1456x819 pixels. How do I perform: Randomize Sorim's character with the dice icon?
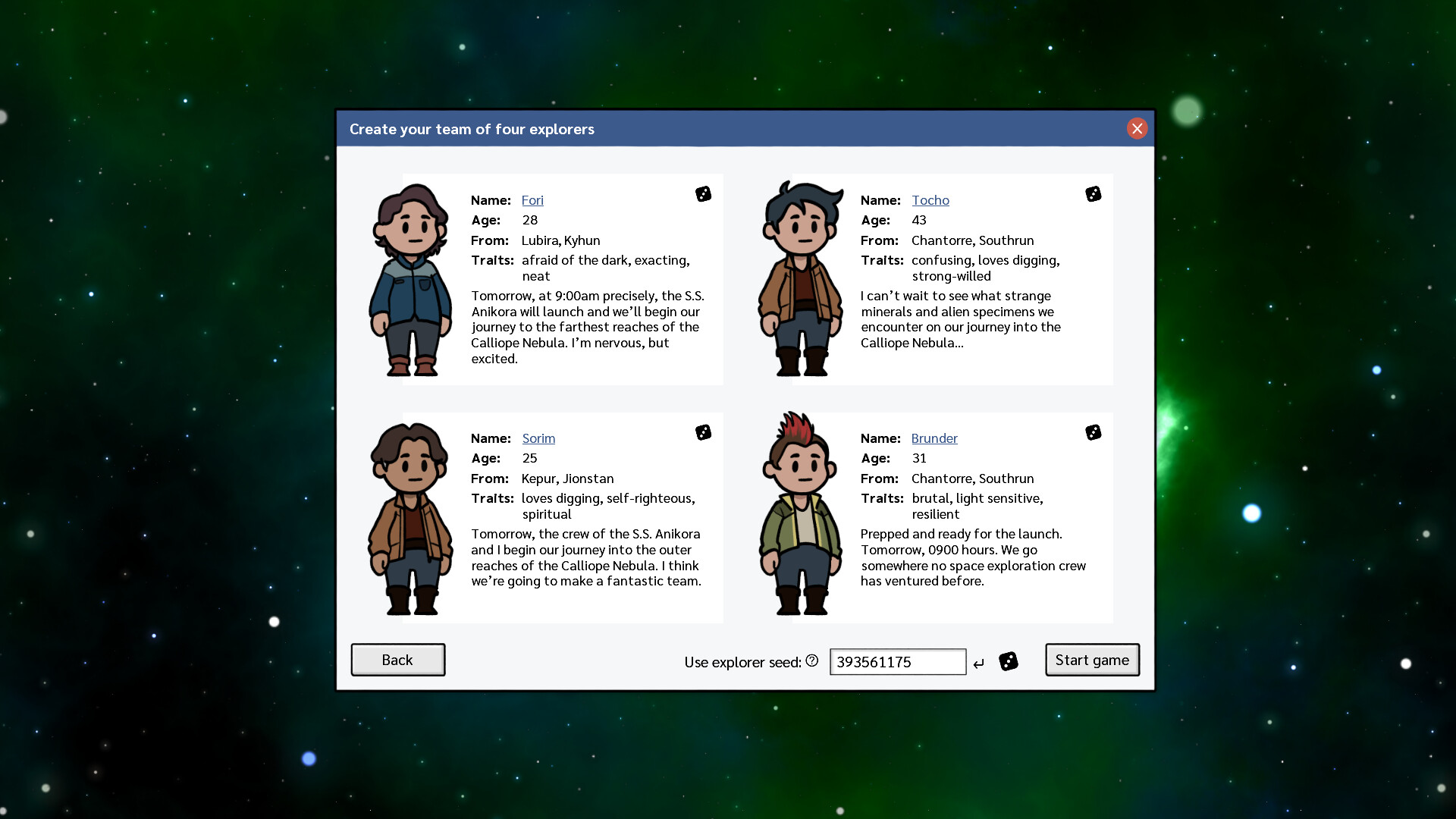coord(703,431)
